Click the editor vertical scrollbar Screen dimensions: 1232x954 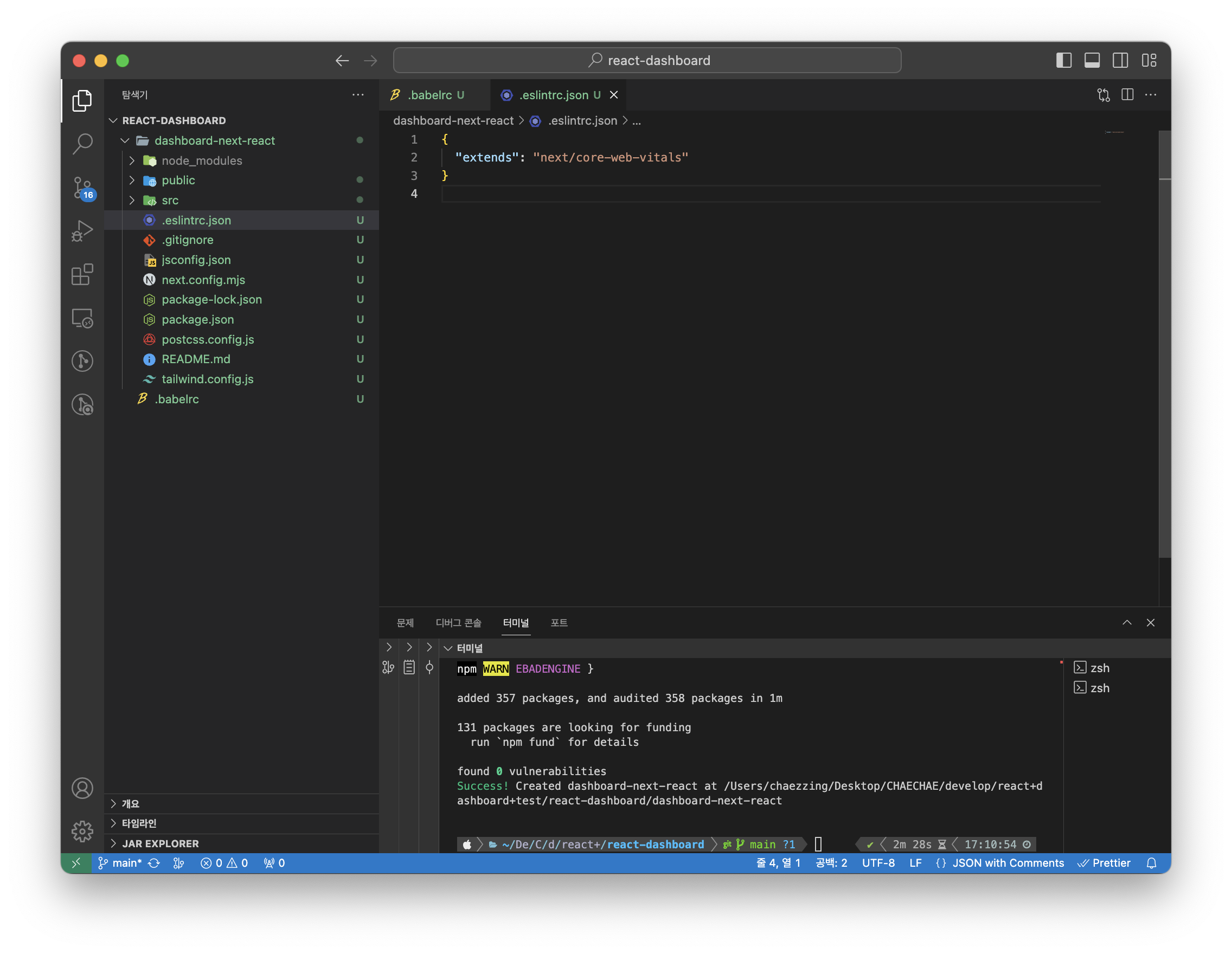pos(1164,338)
